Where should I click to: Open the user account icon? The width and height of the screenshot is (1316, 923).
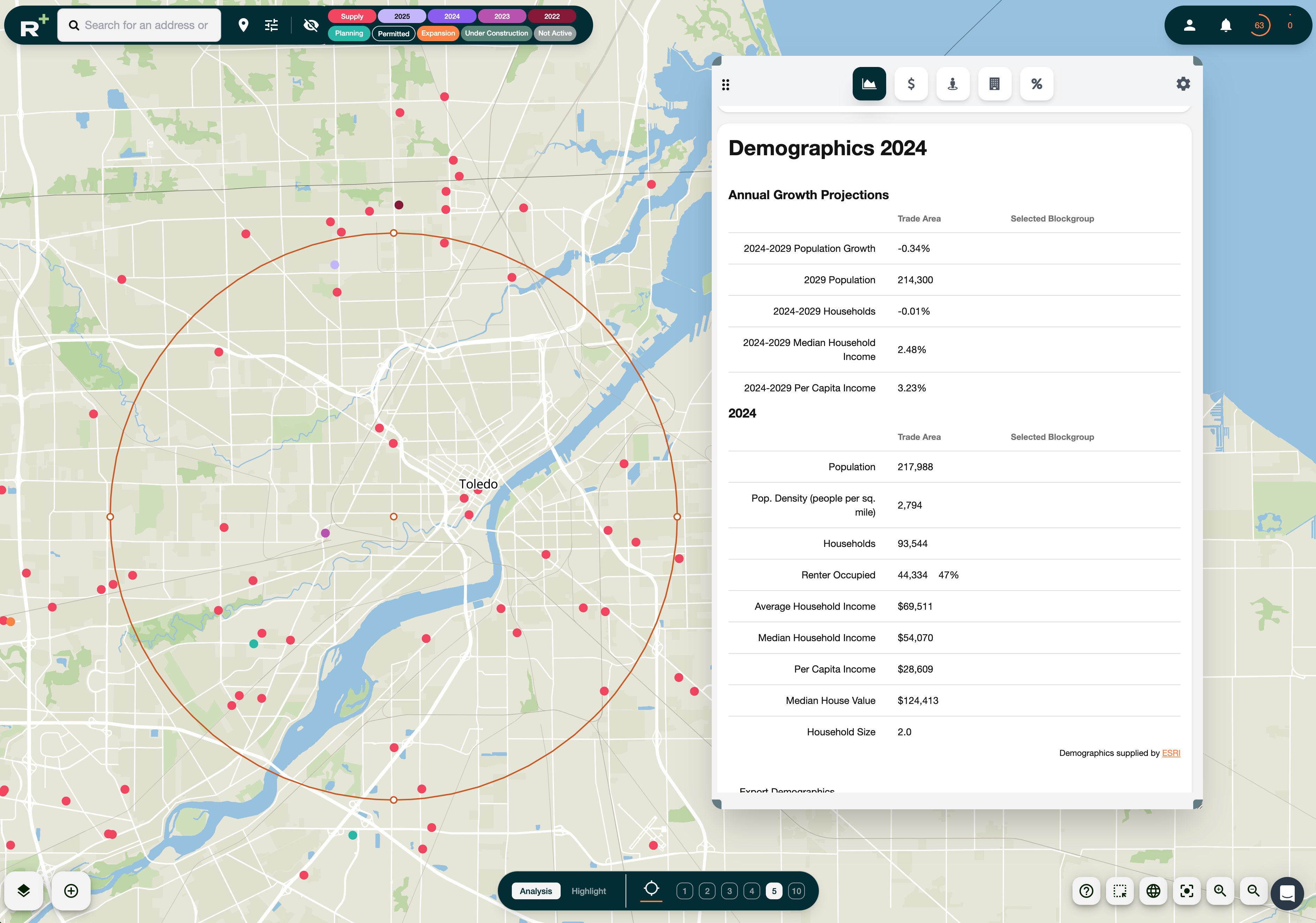point(1189,25)
